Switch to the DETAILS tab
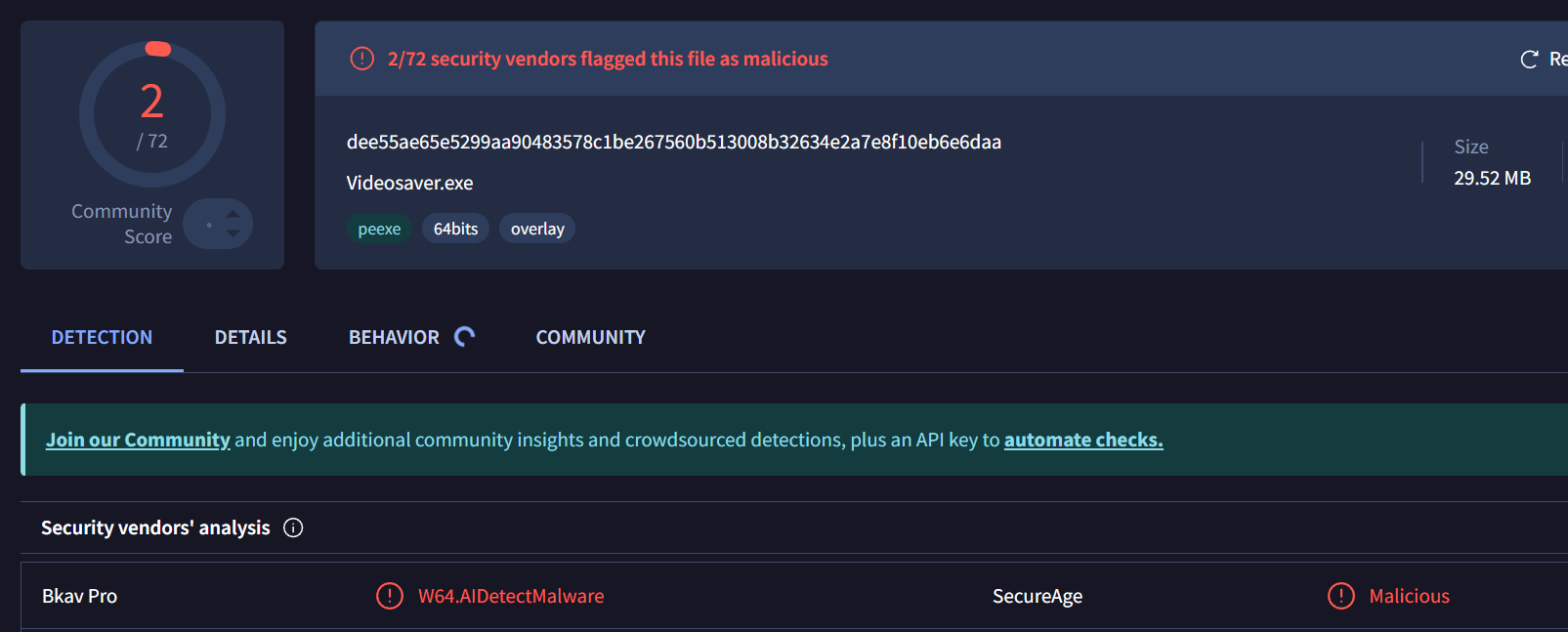The width and height of the screenshot is (1568, 632). [x=250, y=337]
